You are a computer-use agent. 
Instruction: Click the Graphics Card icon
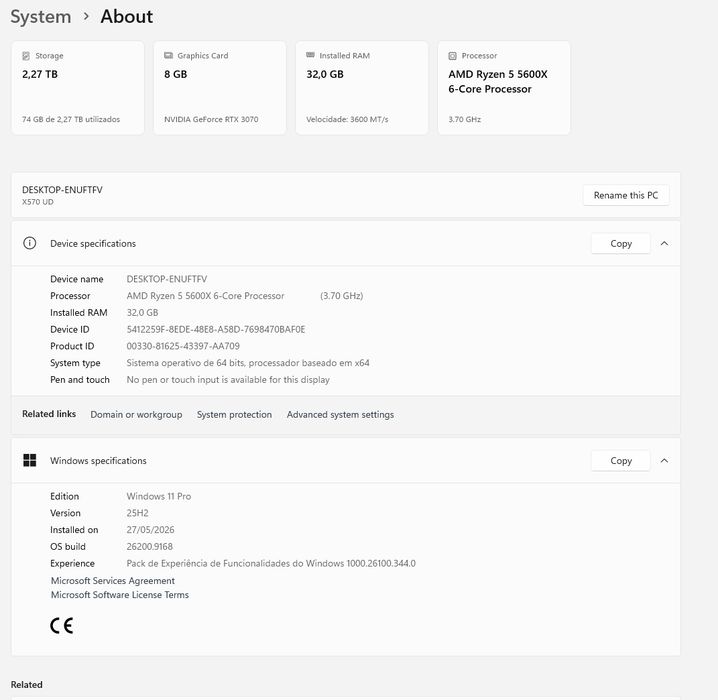[x=168, y=55]
